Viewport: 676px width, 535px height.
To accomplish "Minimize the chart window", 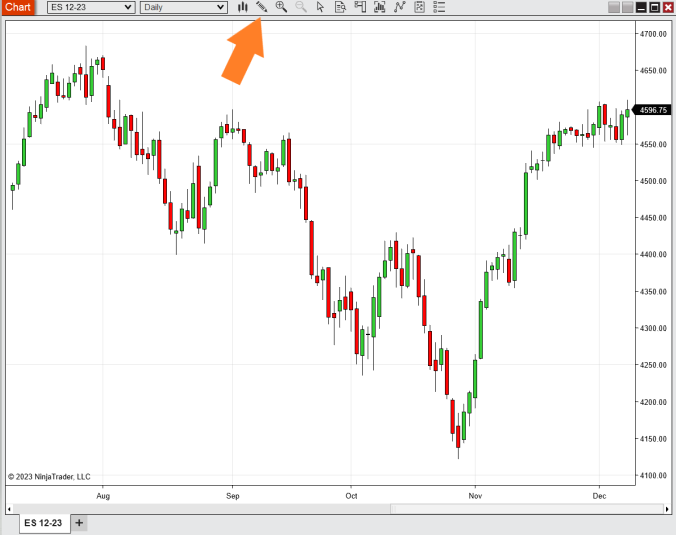I will tap(641, 7).
